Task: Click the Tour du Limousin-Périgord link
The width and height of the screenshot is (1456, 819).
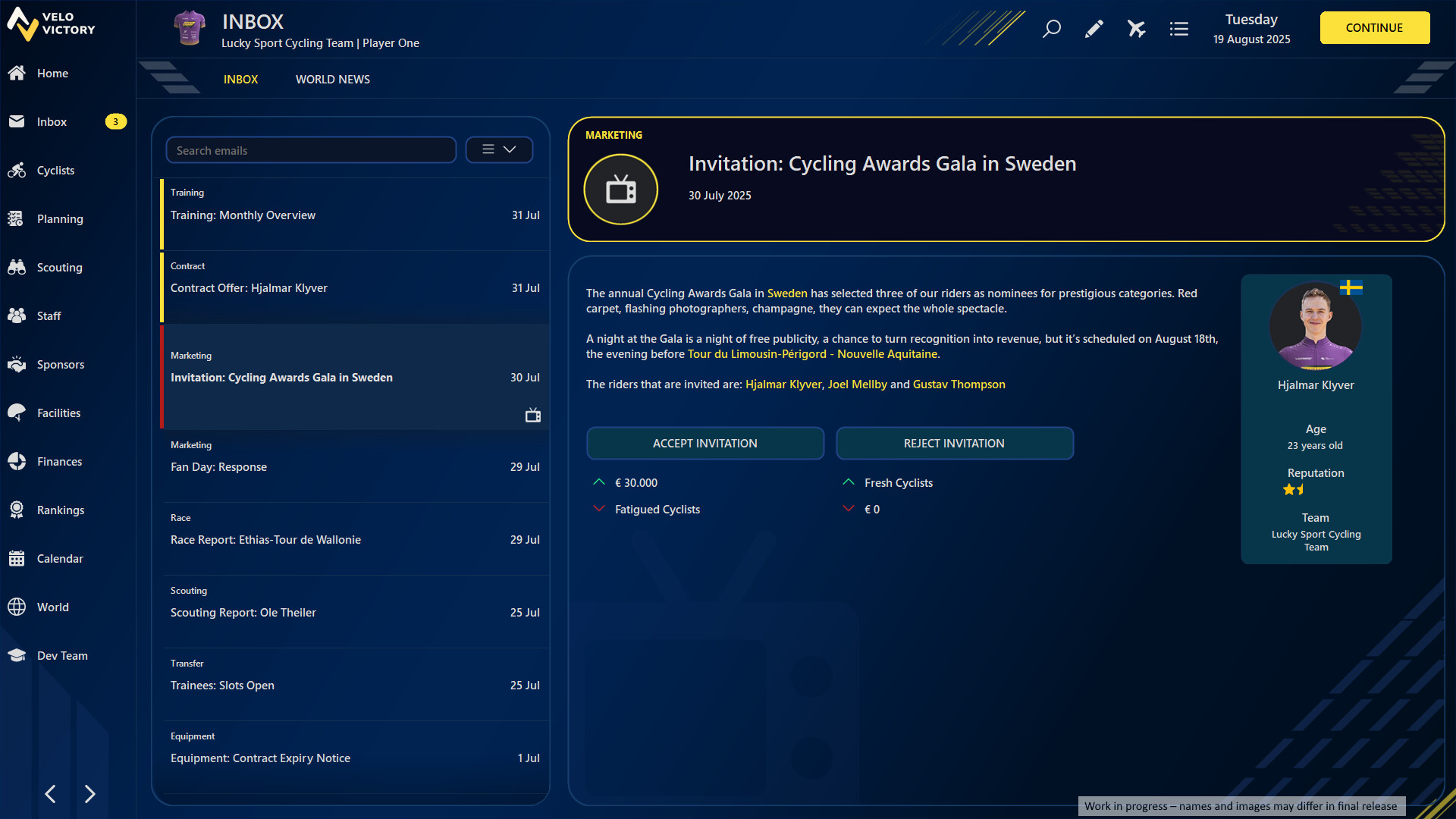Action: (811, 353)
